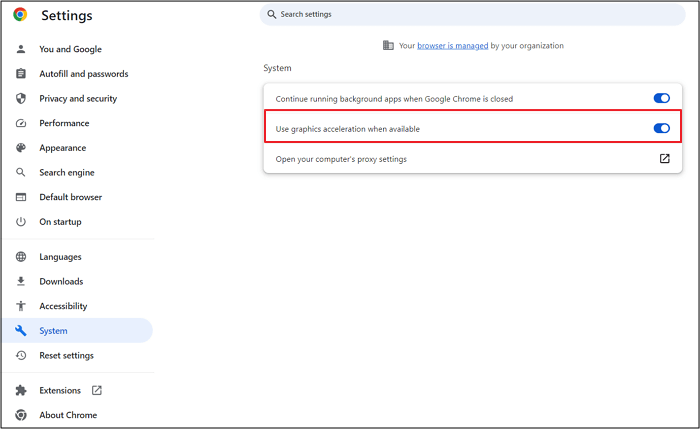700x429 pixels.
Task: Click the Downloads arrow icon
Action: click(20, 281)
